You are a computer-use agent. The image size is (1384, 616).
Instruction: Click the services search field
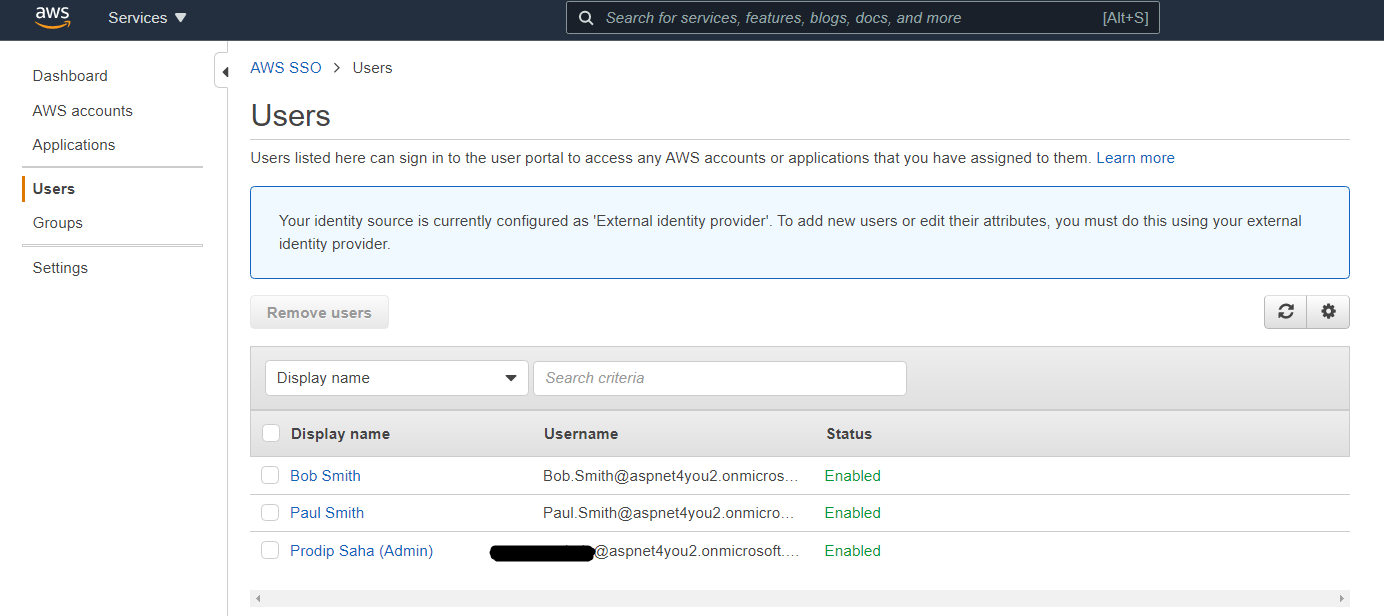[863, 18]
